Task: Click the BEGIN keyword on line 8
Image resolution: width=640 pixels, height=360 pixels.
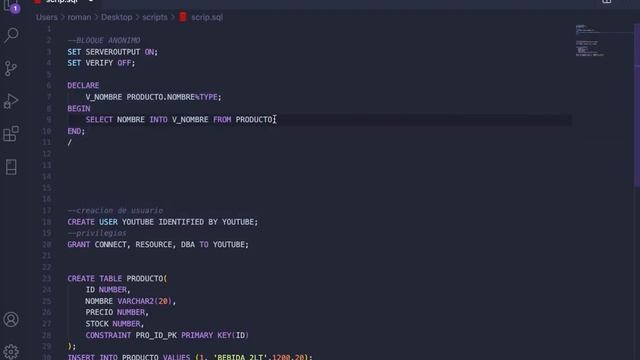Action: tap(79, 109)
